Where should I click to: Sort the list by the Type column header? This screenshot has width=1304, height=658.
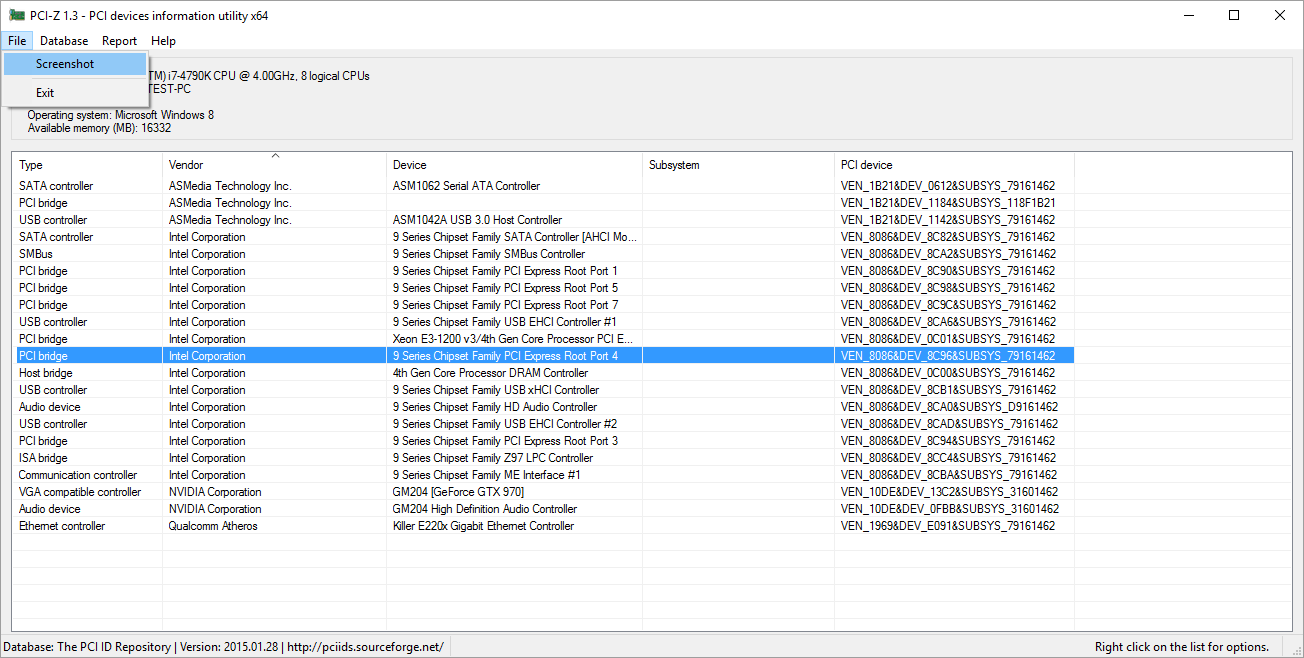(x=87, y=165)
